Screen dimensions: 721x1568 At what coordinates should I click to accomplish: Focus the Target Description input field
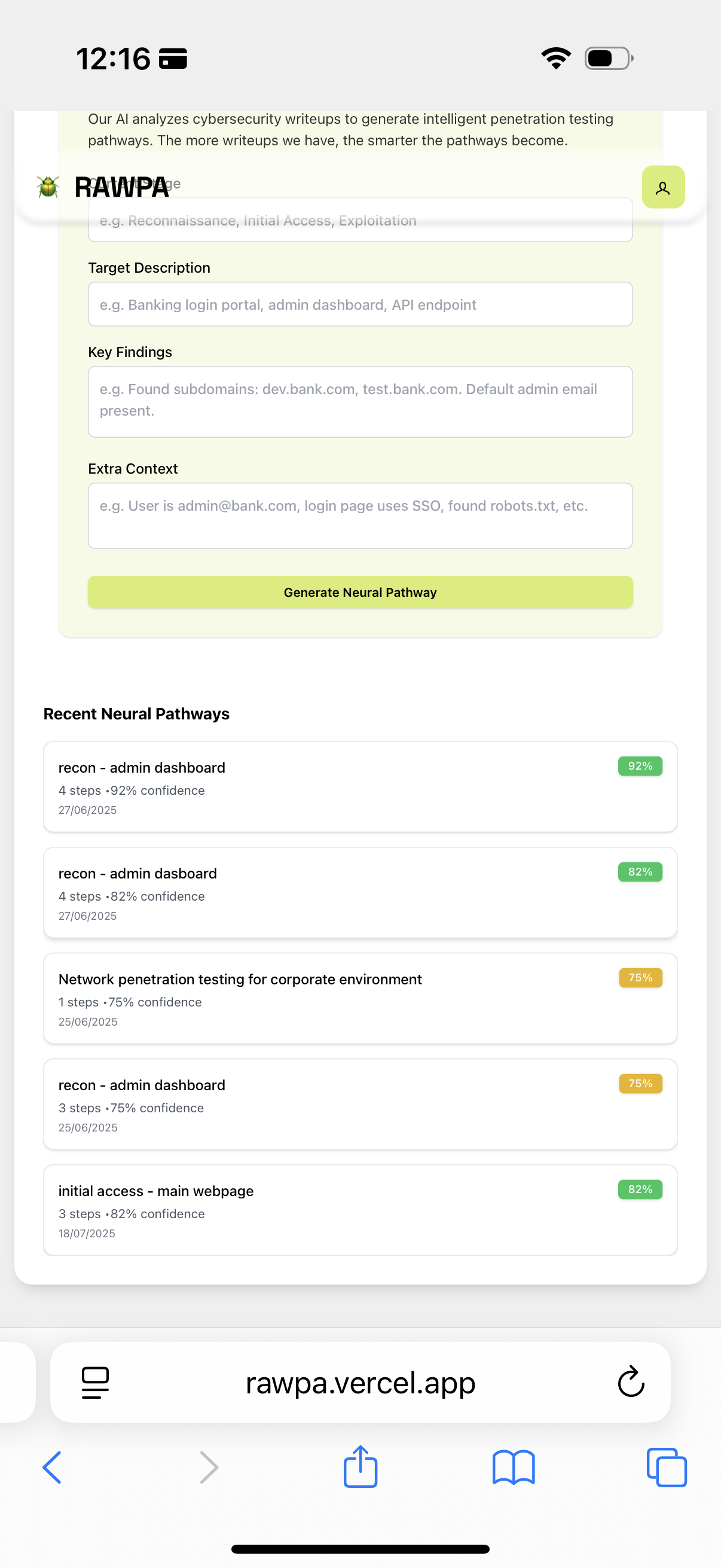coord(360,304)
